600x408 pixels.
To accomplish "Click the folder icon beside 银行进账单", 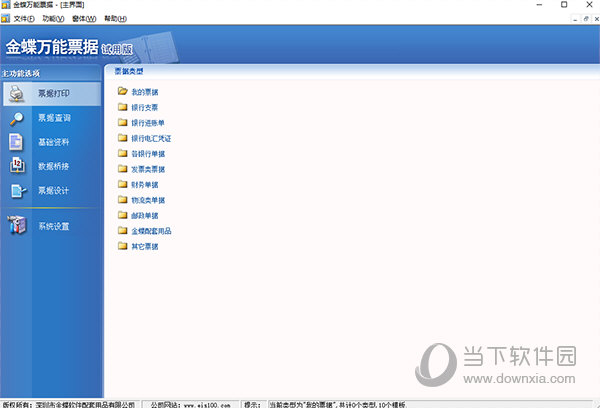I will pyautogui.click(x=122, y=122).
